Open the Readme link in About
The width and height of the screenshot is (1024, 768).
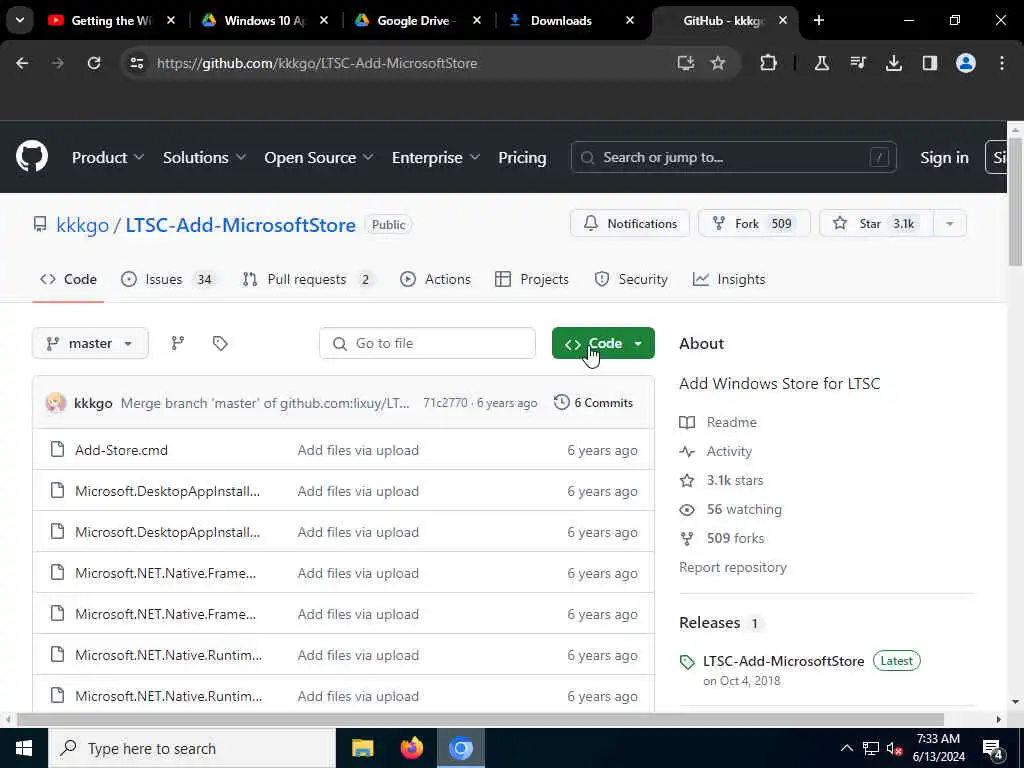[731, 423]
